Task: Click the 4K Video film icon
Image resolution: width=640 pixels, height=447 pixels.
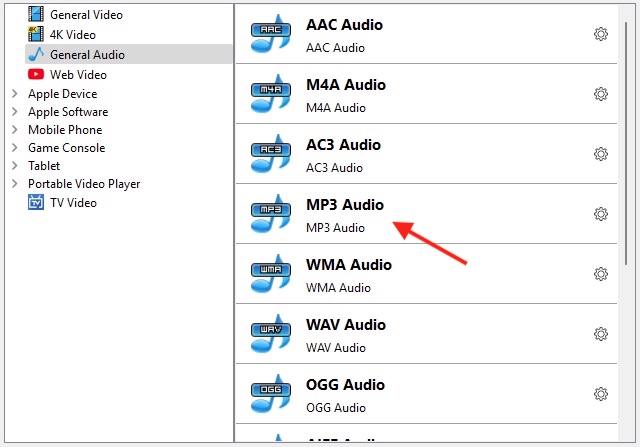Action: (36, 34)
